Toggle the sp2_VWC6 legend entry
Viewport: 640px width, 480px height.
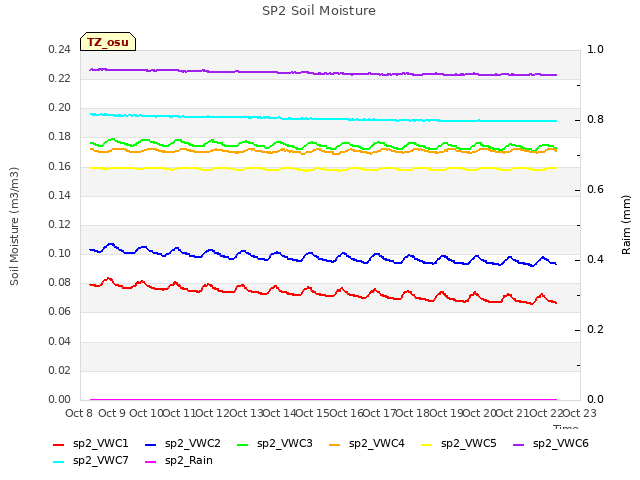click(551, 444)
